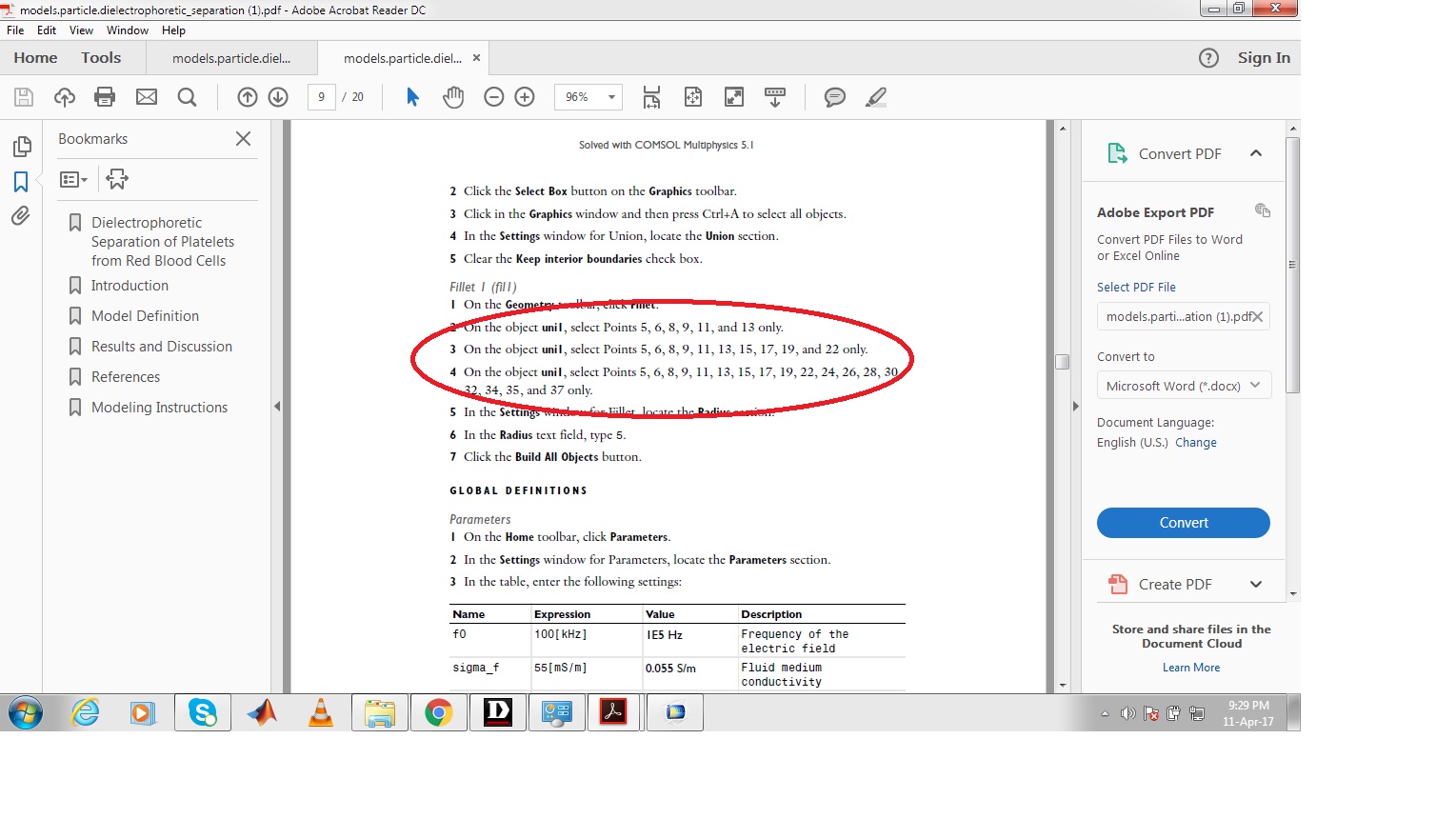Viewport: 1456px width, 819px height.
Task: Open the Microsoft Word format dropdown
Action: [1184, 386]
